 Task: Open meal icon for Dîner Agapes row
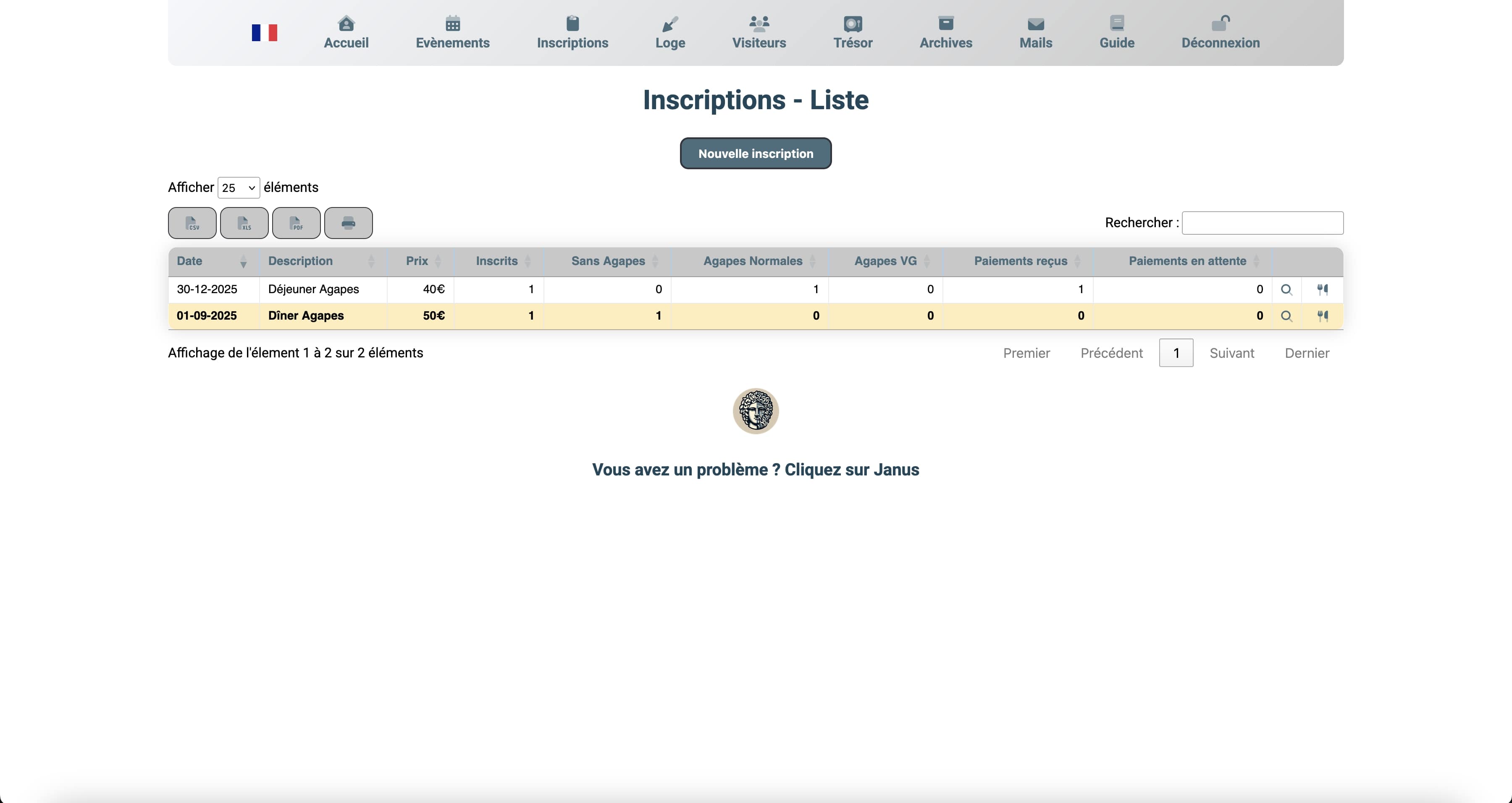[1323, 316]
